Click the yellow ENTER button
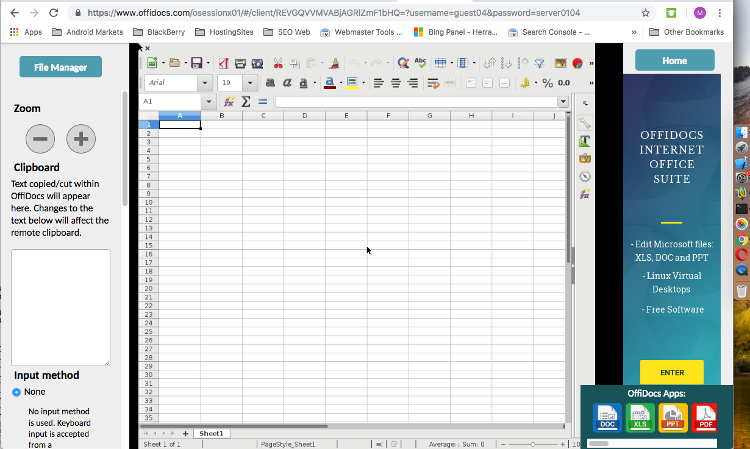The height and width of the screenshot is (449, 750). [672, 372]
